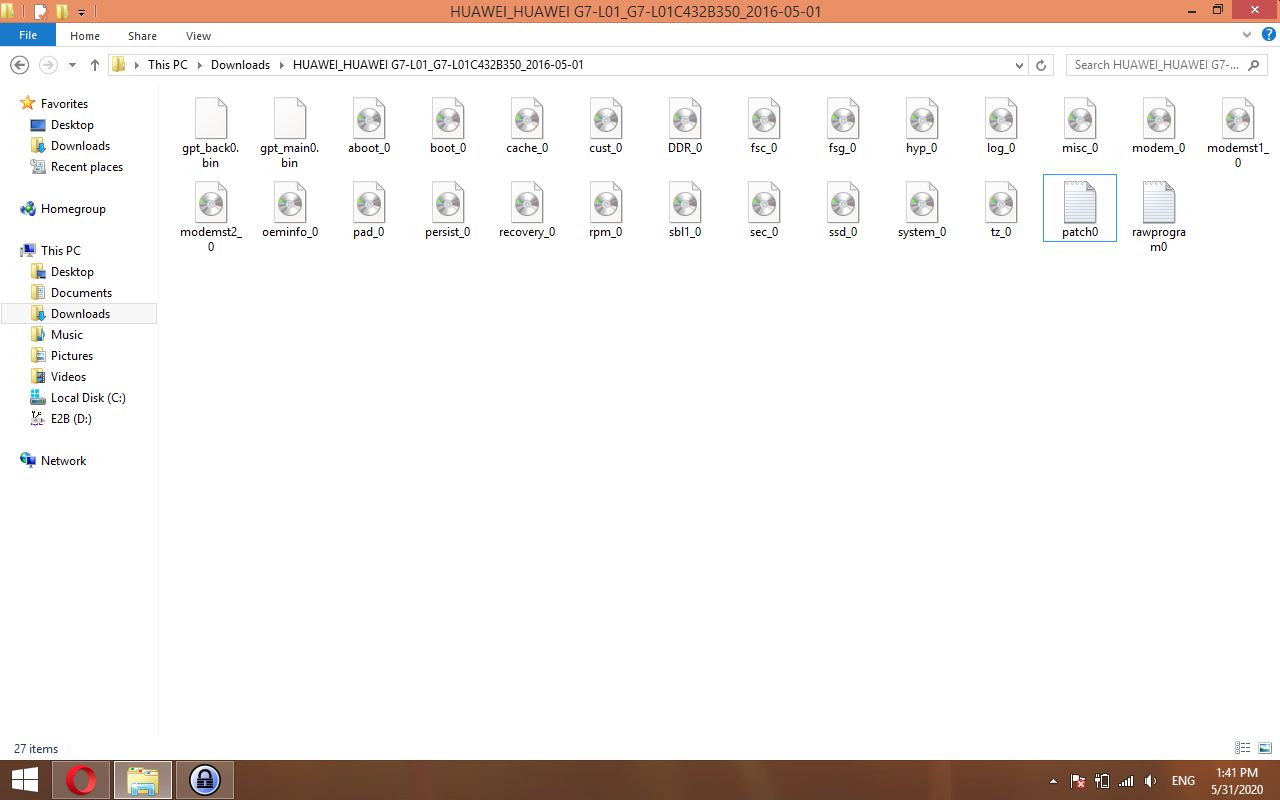
Task: Open the E2B (D:) drive
Action: tap(71, 419)
